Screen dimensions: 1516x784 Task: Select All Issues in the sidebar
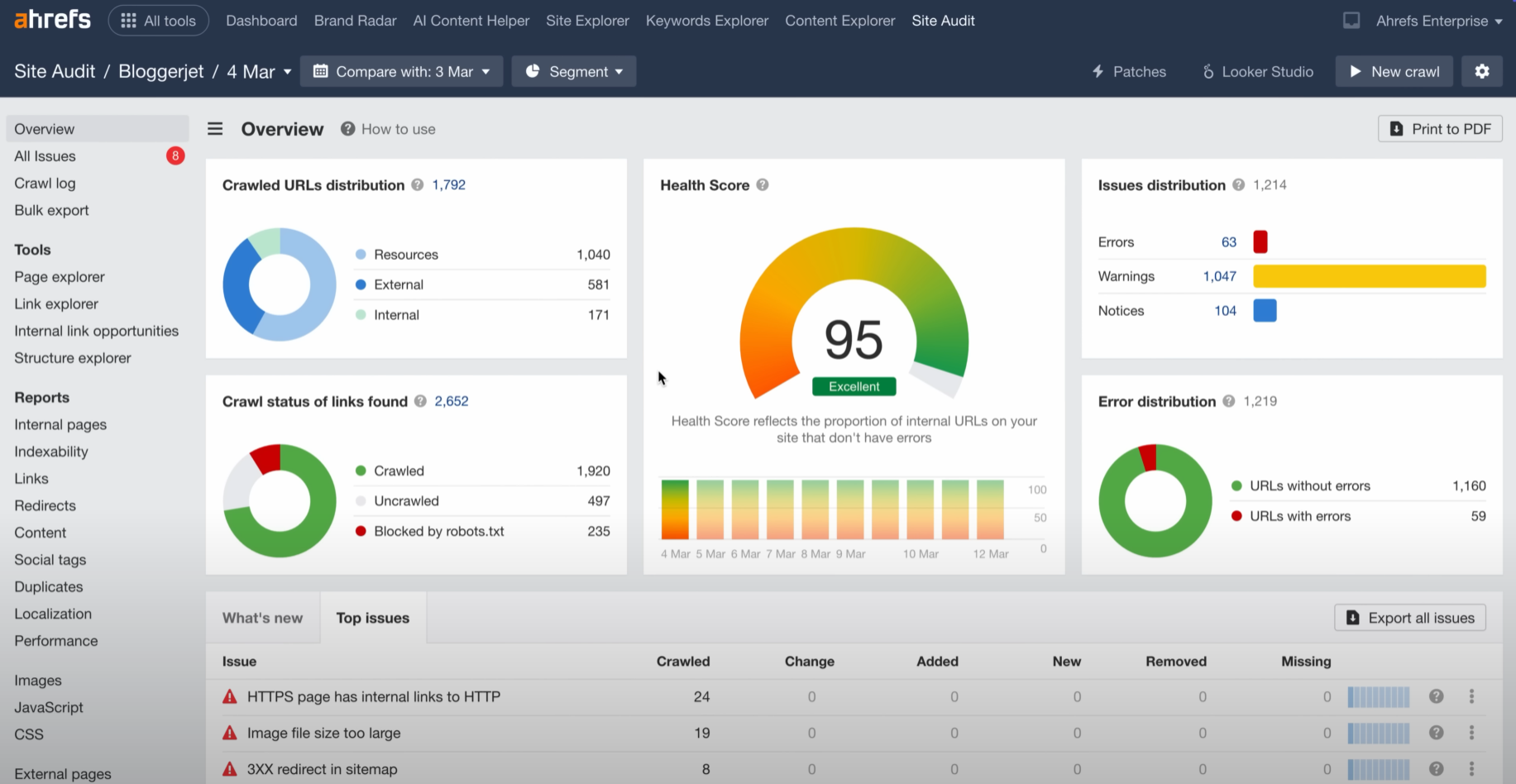[x=45, y=156]
